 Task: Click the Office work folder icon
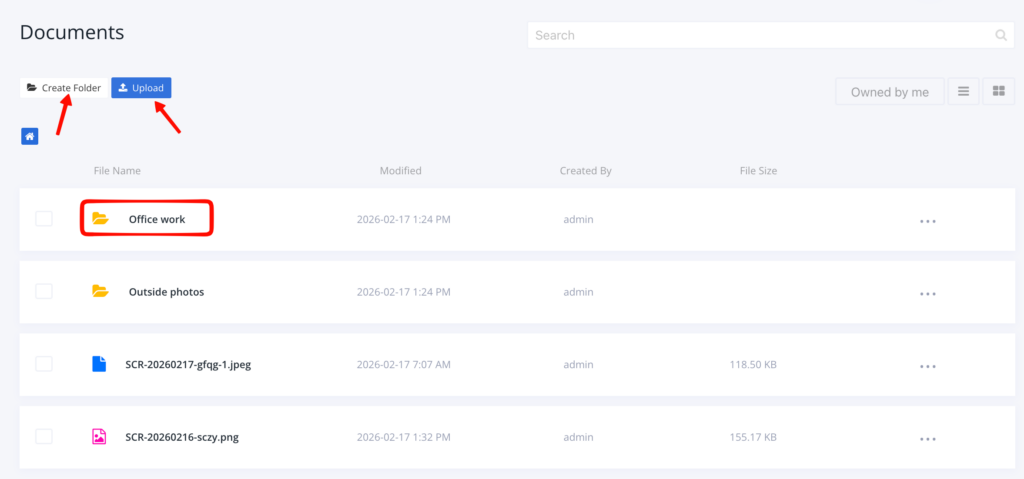tap(100, 218)
